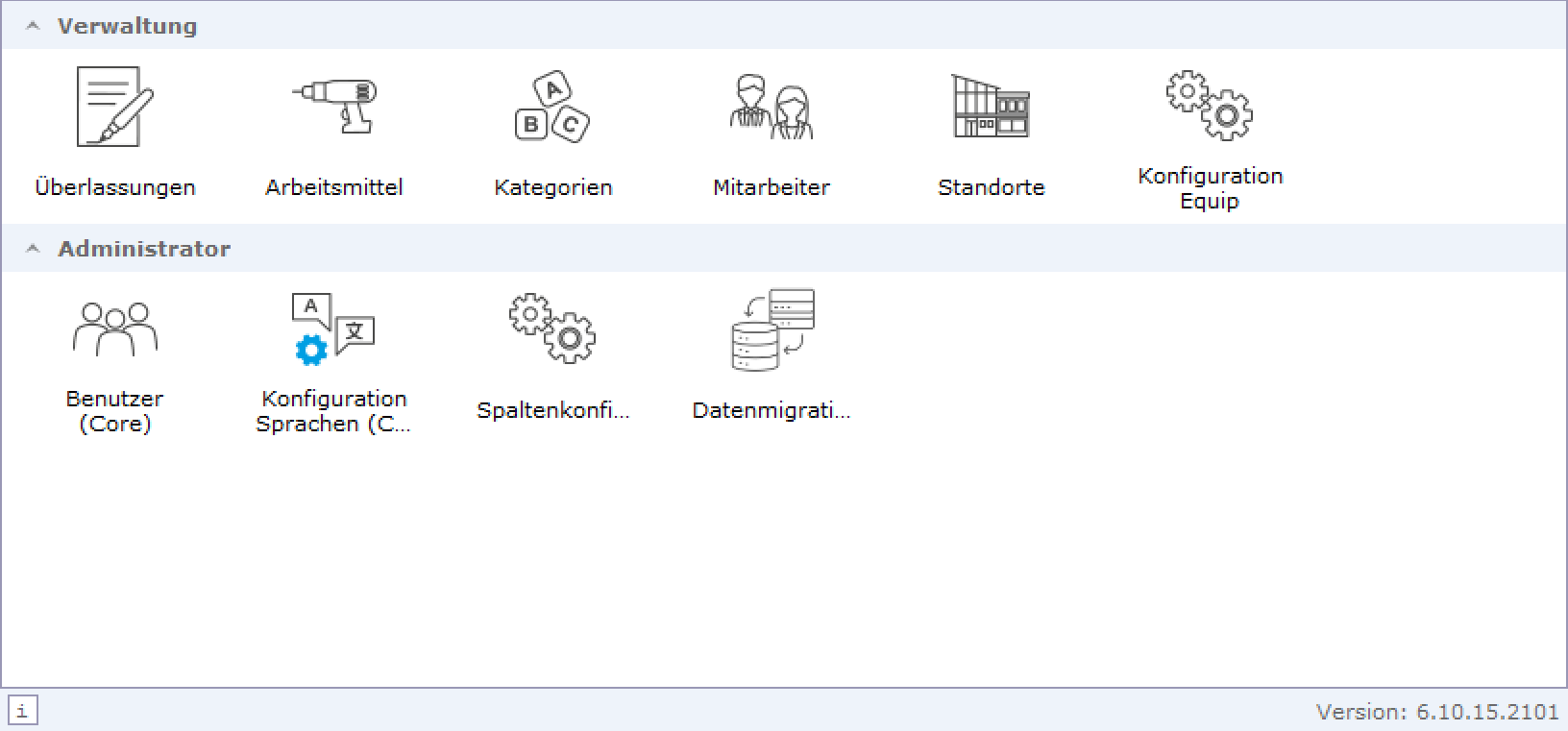Click the Benutzer (Core) label
The width and height of the screenshot is (1568, 731).
pyautogui.click(x=115, y=411)
